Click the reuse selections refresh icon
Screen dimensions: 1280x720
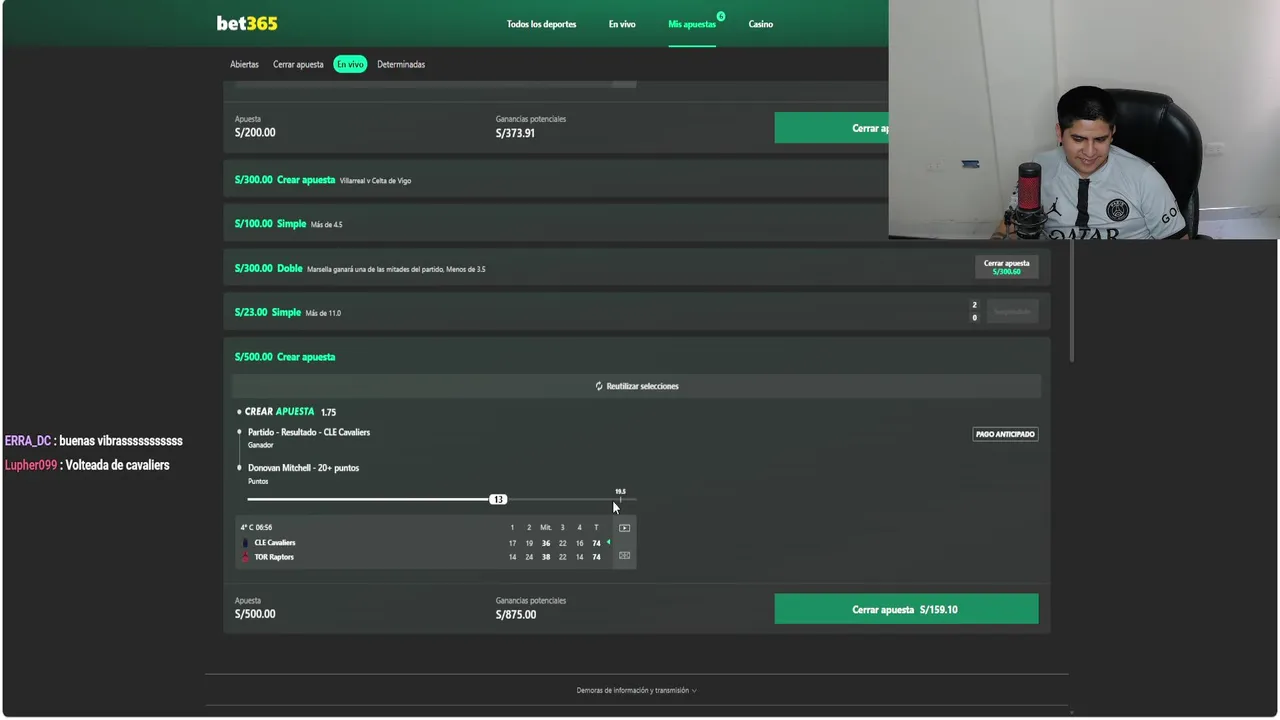tap(599, 386)
